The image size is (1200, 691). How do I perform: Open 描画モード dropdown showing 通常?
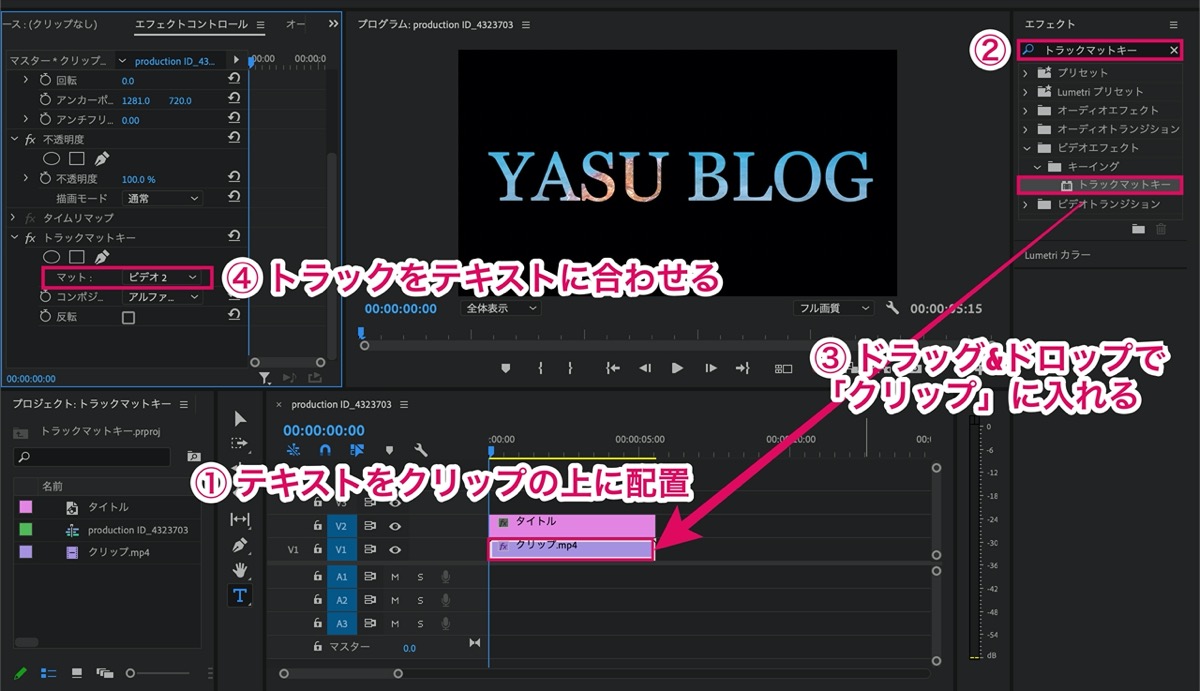pos(162,198)
